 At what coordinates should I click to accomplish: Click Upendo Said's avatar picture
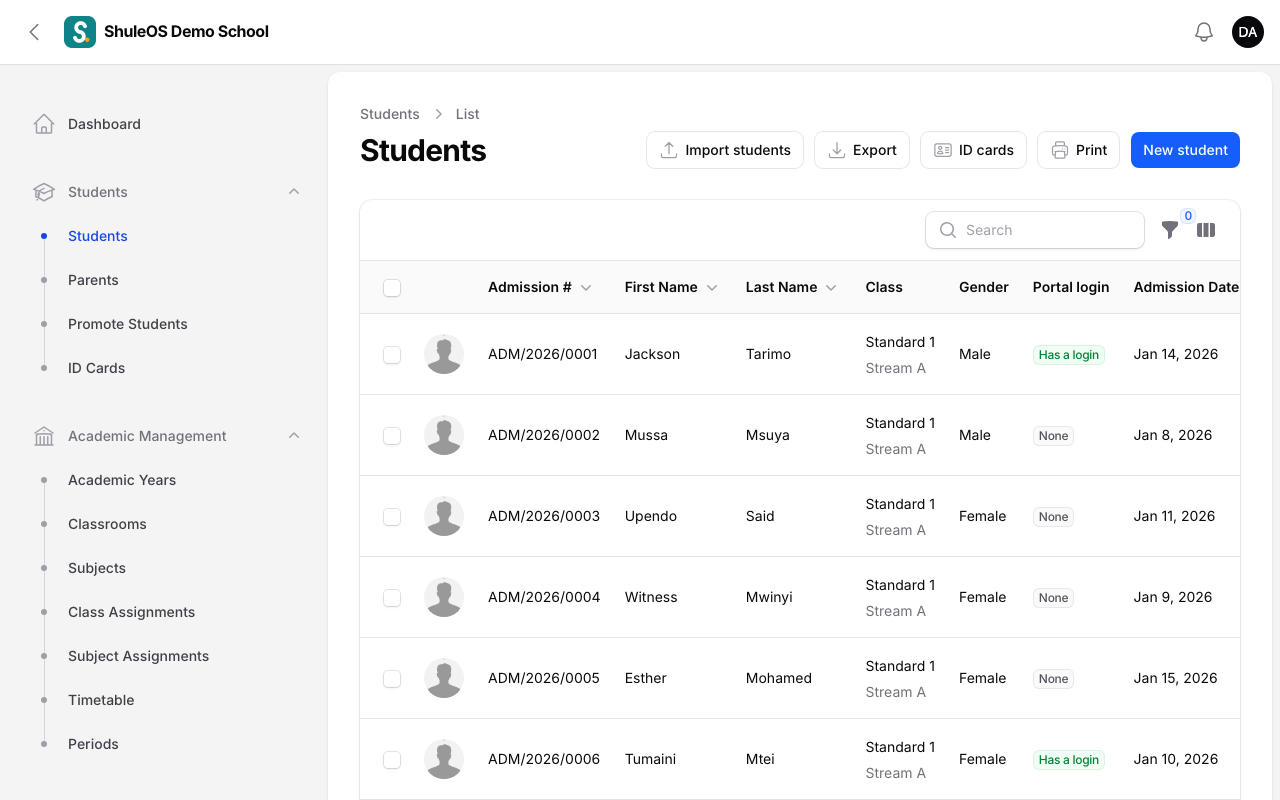pyautogui.click(x=444, y=516)
